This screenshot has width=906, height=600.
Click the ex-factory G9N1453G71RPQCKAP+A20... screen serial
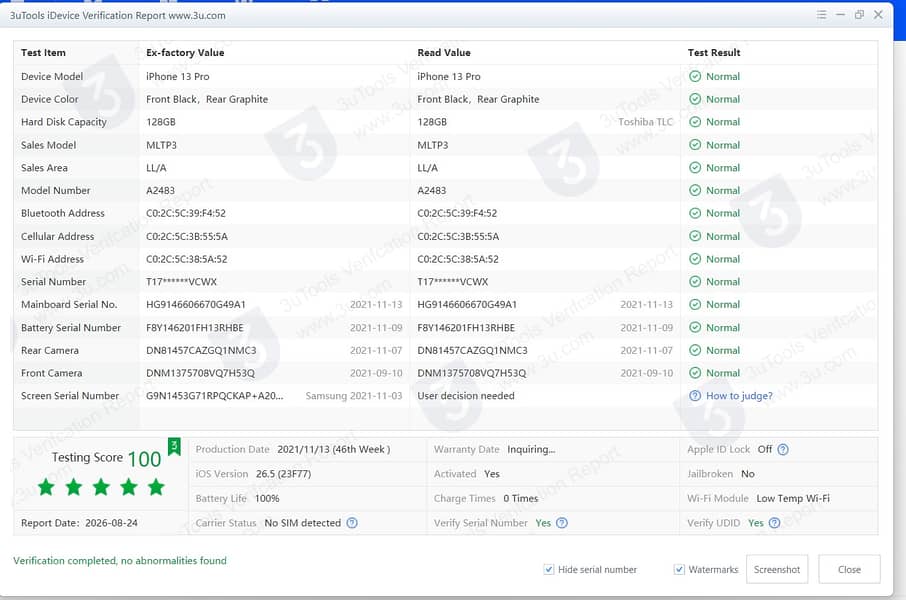pos(215,395)
